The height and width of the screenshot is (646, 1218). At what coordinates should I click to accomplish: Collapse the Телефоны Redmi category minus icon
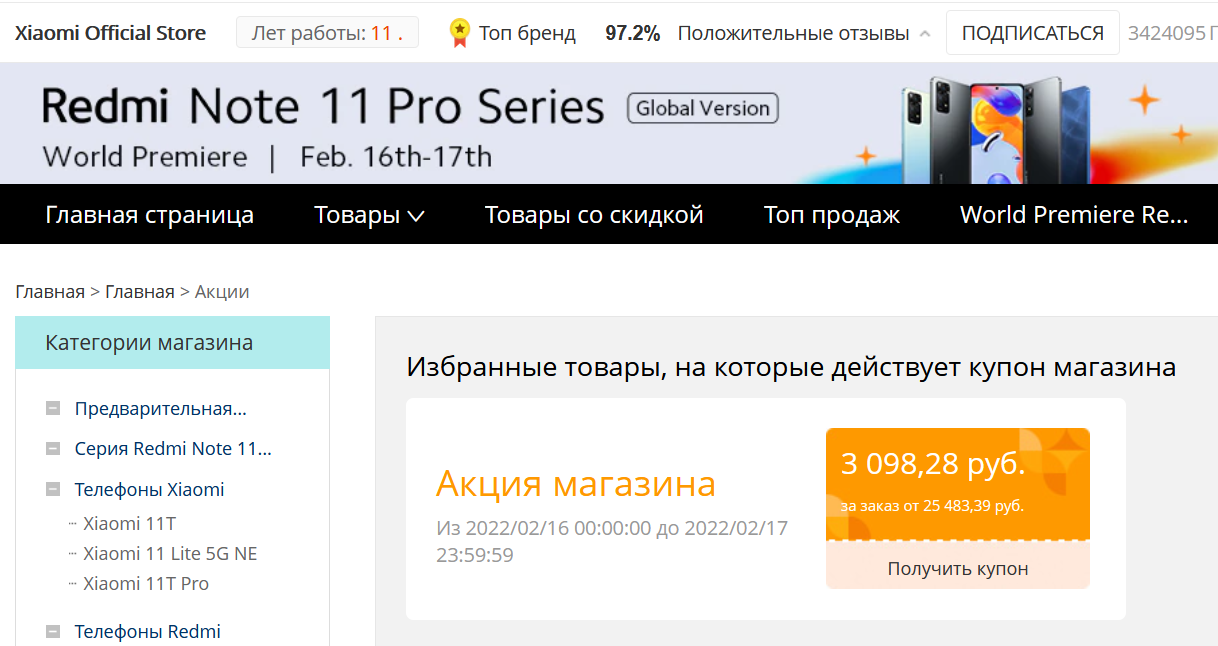click(53, 631)
